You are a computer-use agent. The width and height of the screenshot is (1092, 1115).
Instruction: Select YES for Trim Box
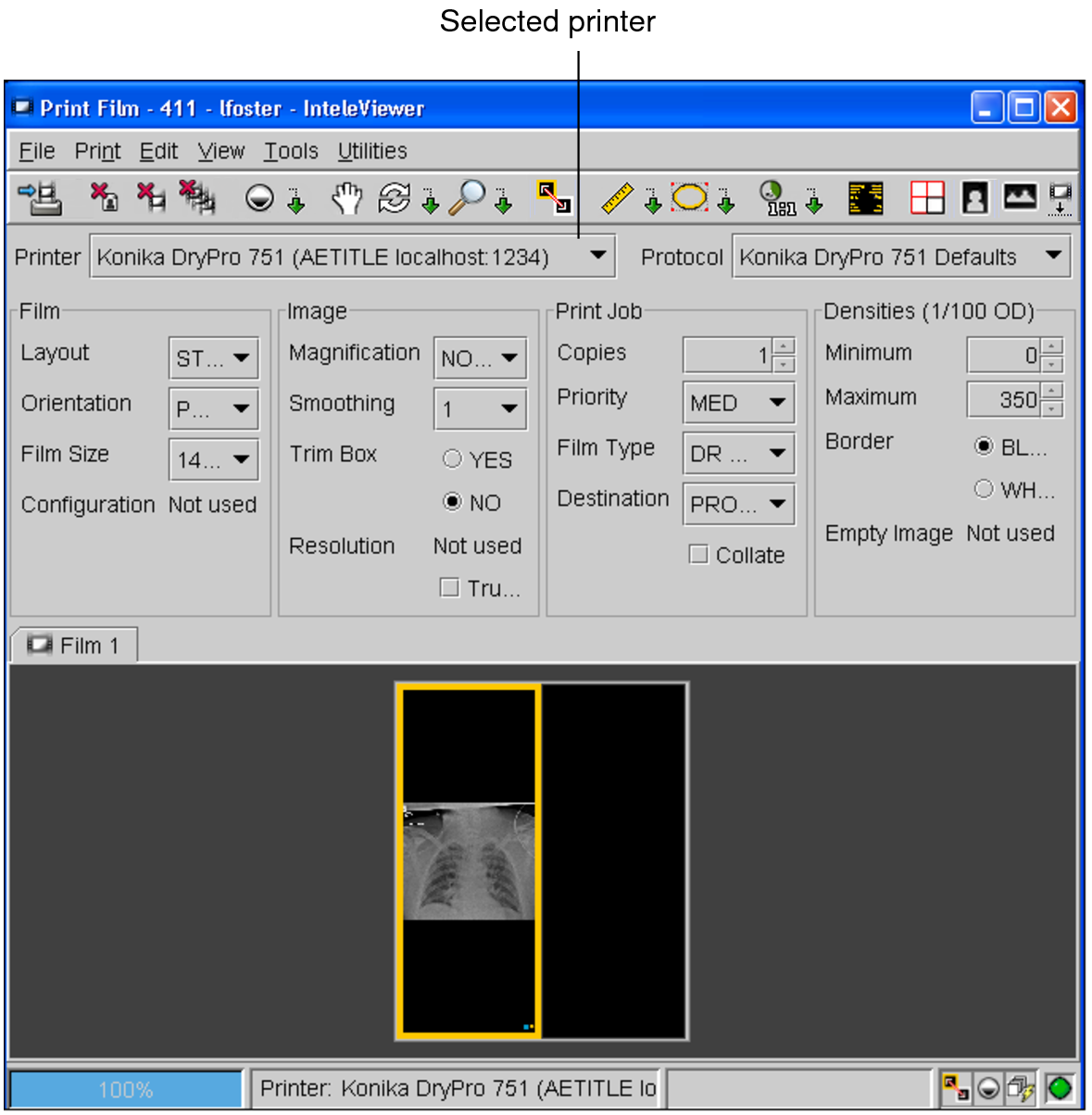click(453, 459)
